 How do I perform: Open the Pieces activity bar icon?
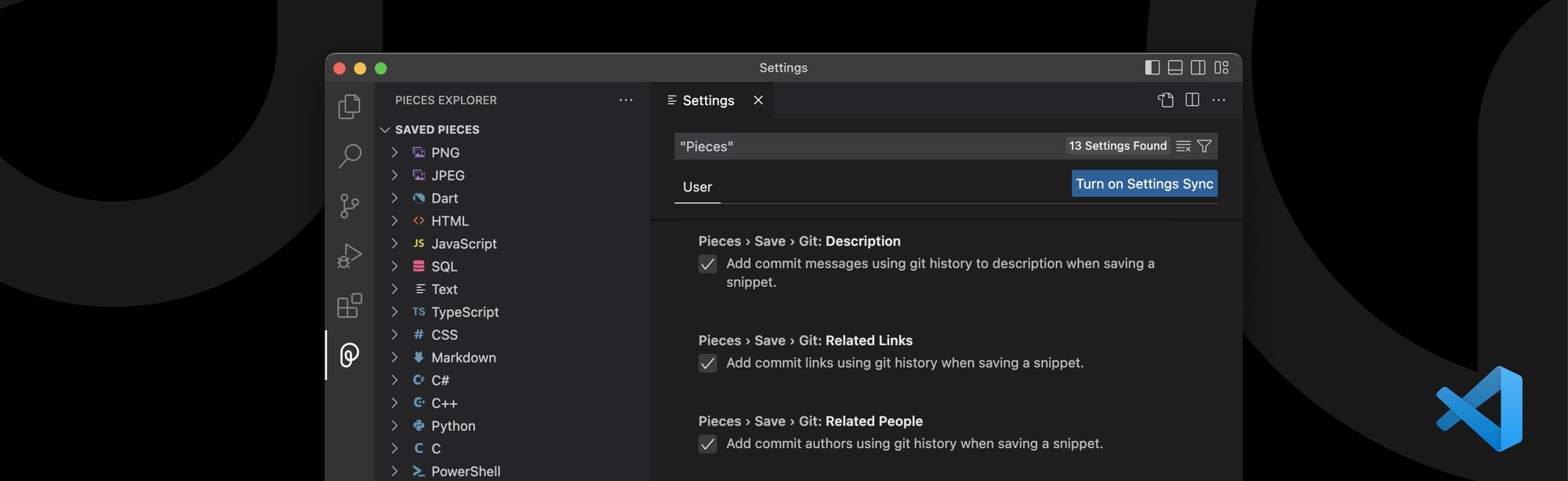click(349, 355)
